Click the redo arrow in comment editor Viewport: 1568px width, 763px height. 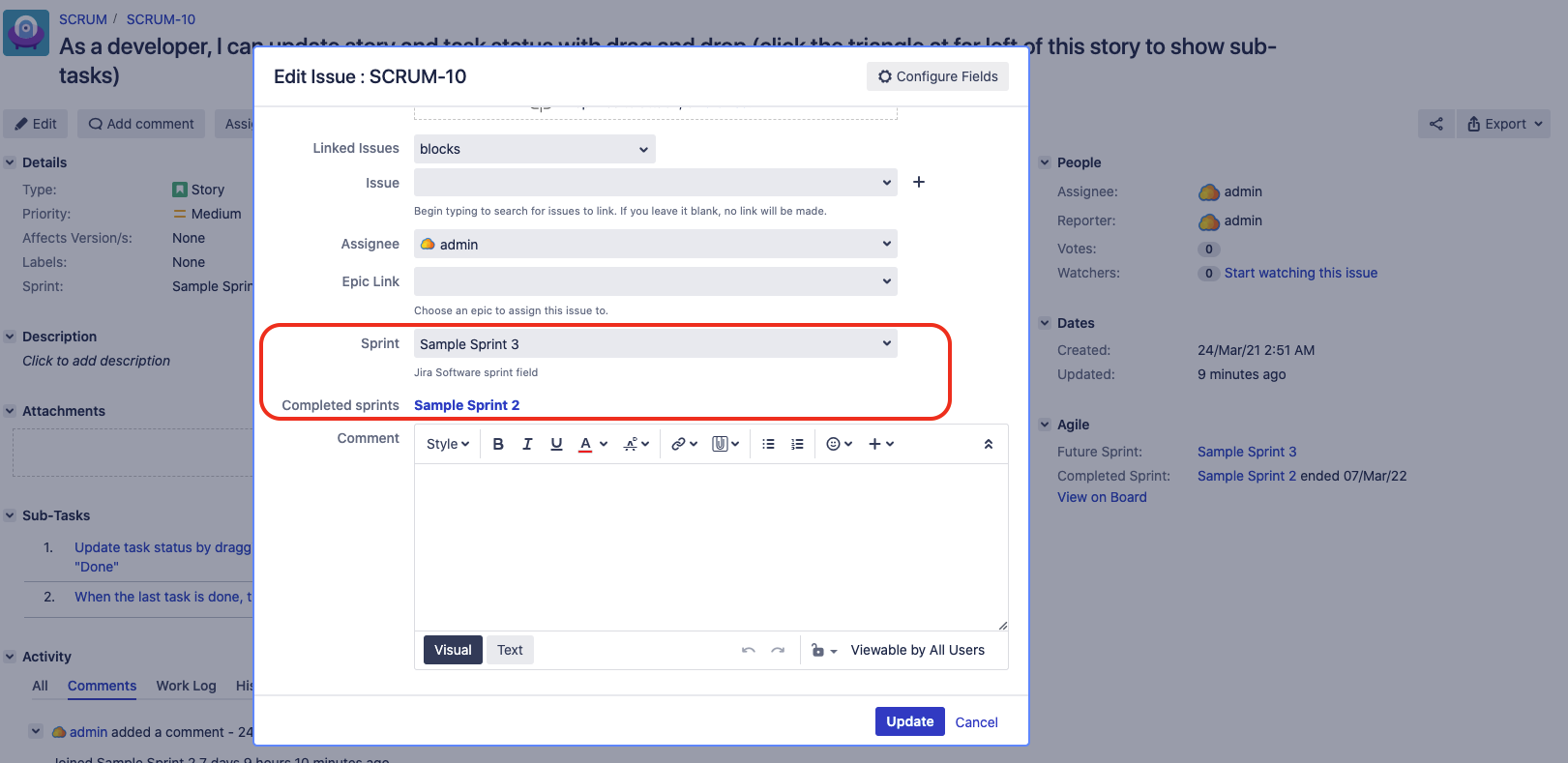click(x=778, y=650)
